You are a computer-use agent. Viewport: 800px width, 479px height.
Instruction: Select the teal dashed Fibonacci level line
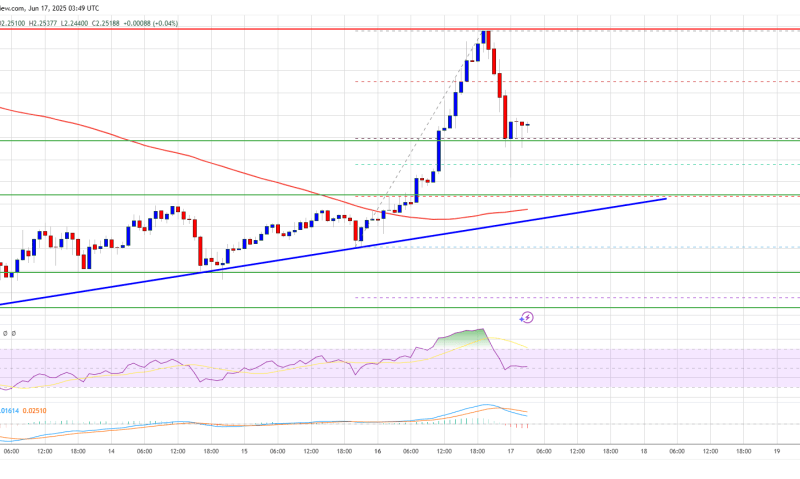(x=577, y=164)
